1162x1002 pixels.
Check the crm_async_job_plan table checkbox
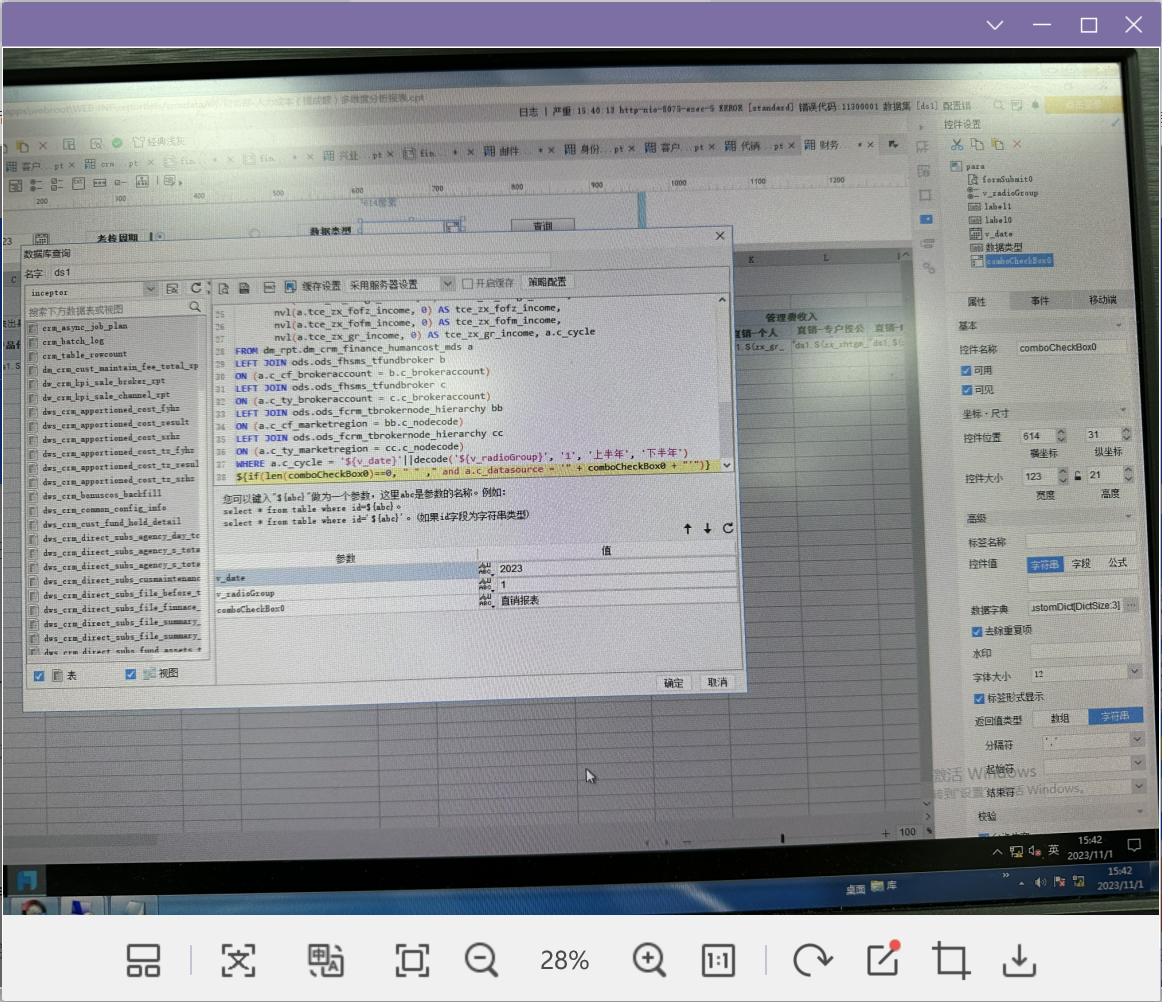point(33,328)
